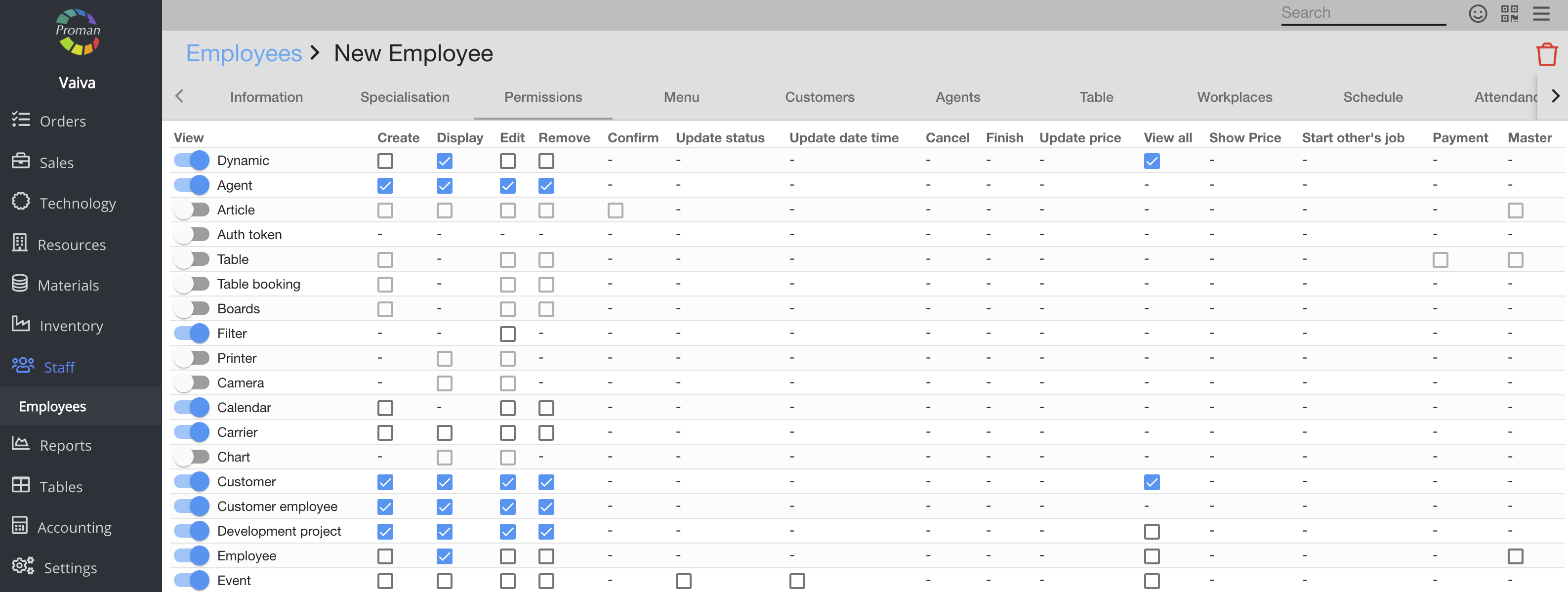Open Settings from the sidebar
The image size is (1568, 592).
point(70,568)
